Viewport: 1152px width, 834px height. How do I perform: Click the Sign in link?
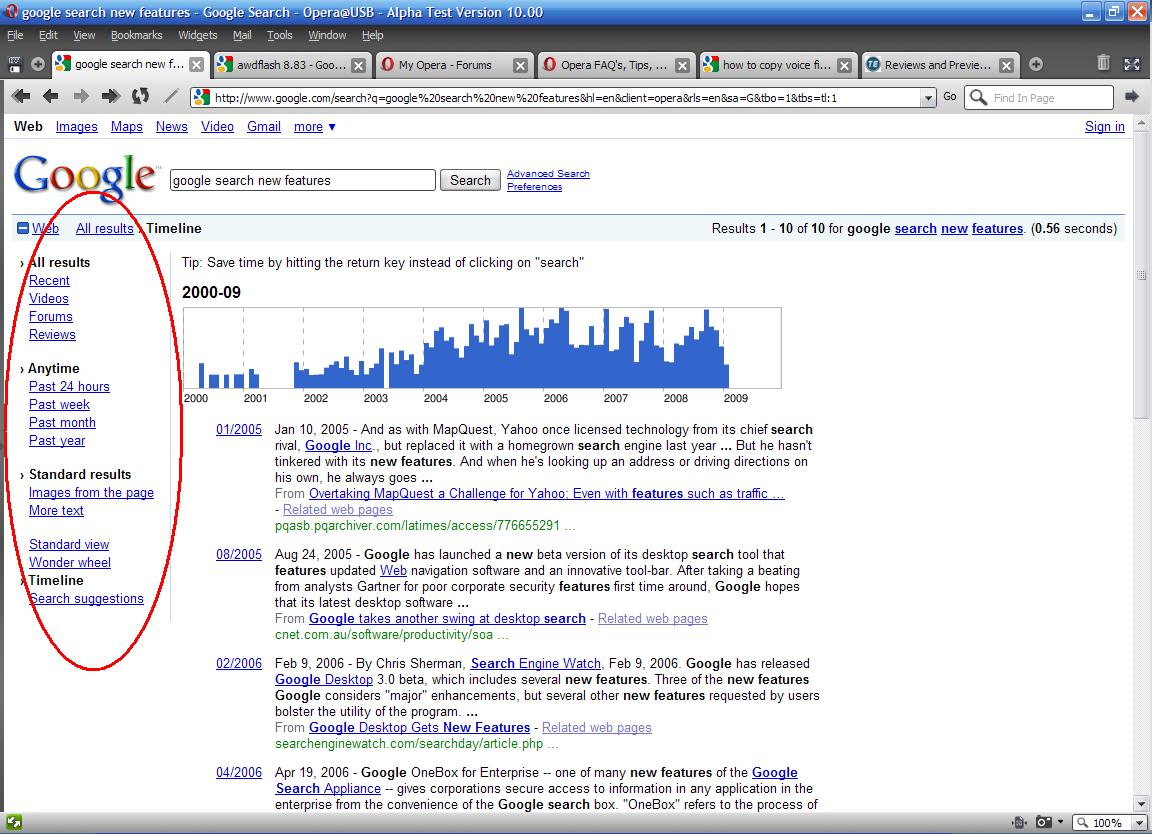point(1104,126)
